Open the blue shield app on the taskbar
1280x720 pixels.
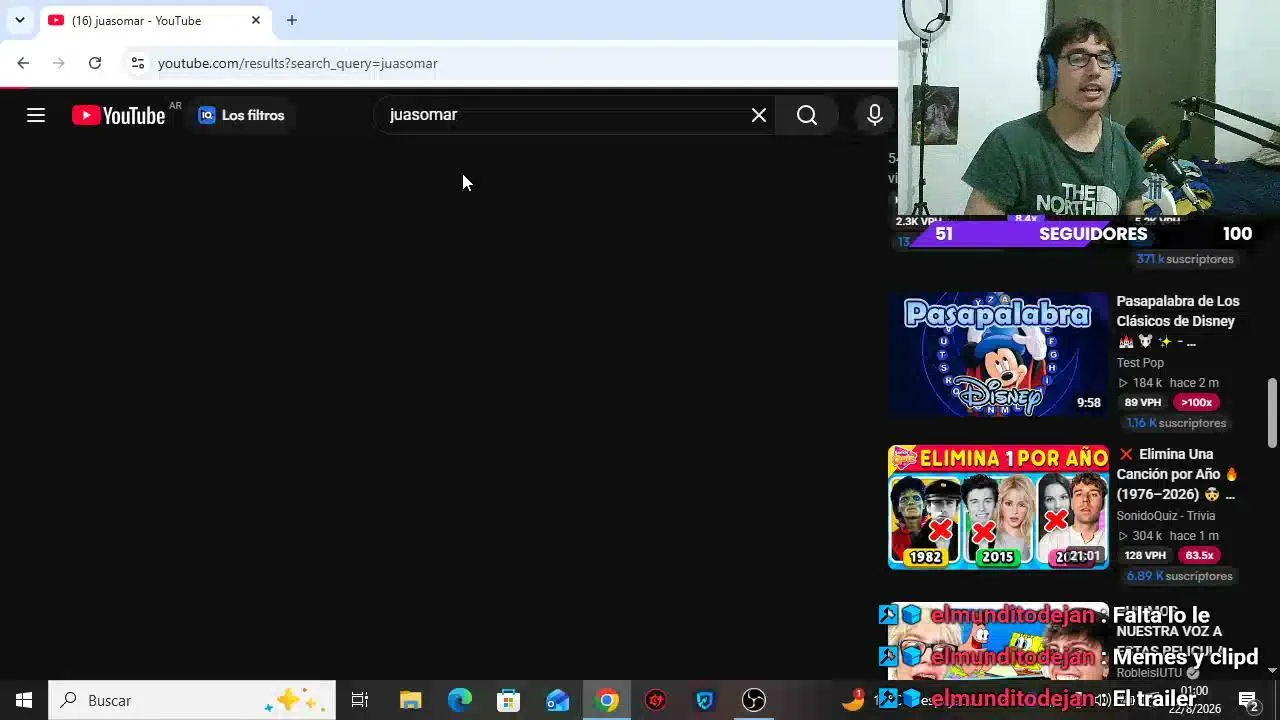(x=705, y=700)
